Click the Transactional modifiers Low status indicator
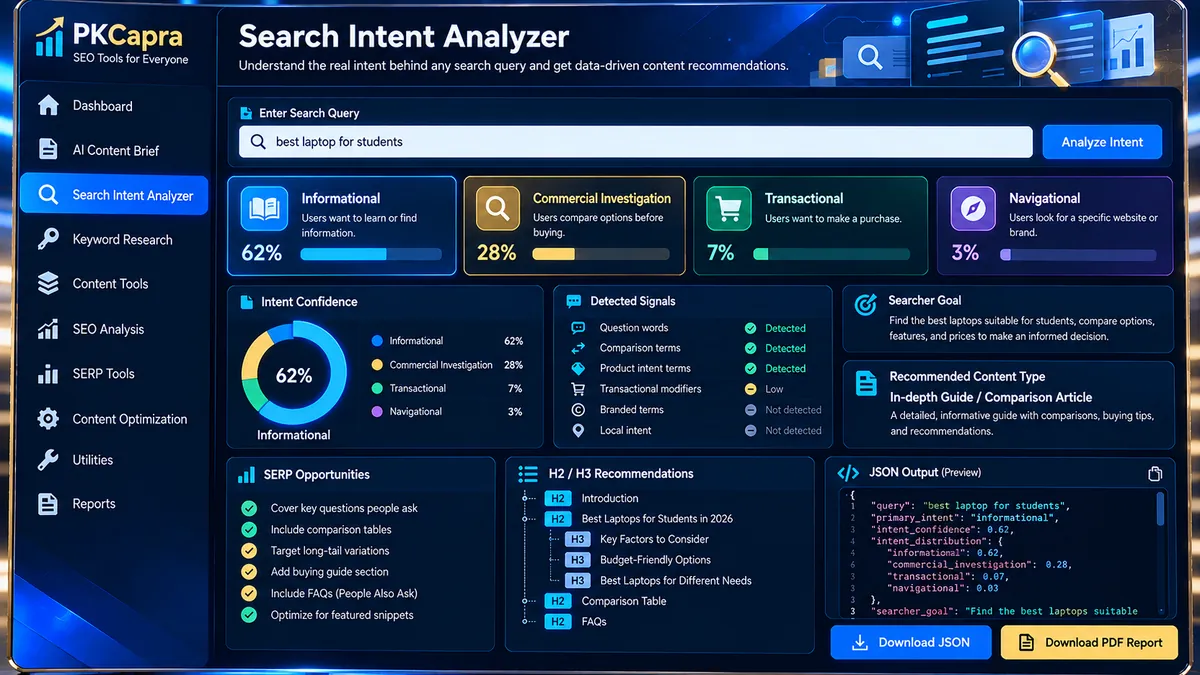This screenshot has width=1200, height=675. coord(750,389)
